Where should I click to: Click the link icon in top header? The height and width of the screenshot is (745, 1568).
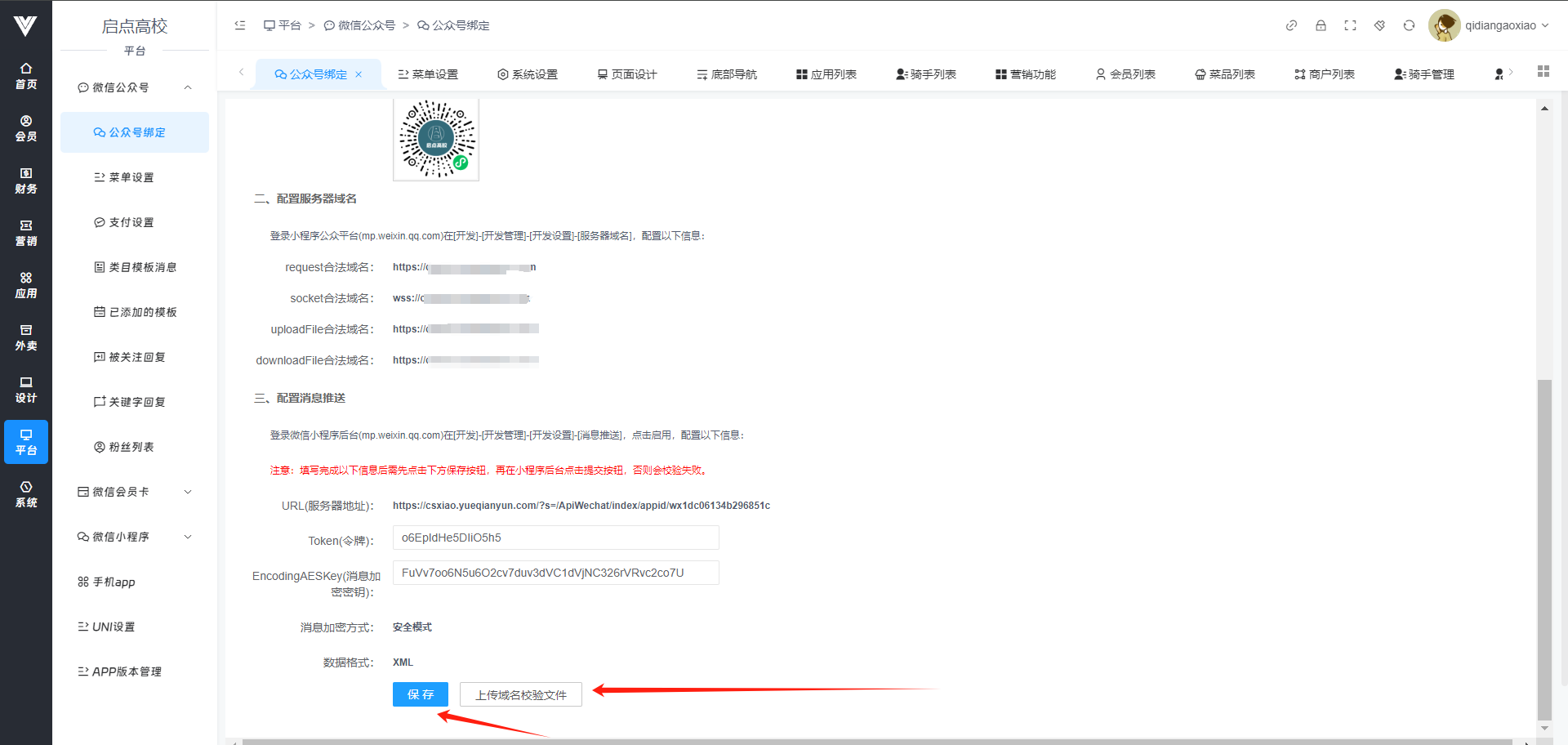(x=1291, y=25)
